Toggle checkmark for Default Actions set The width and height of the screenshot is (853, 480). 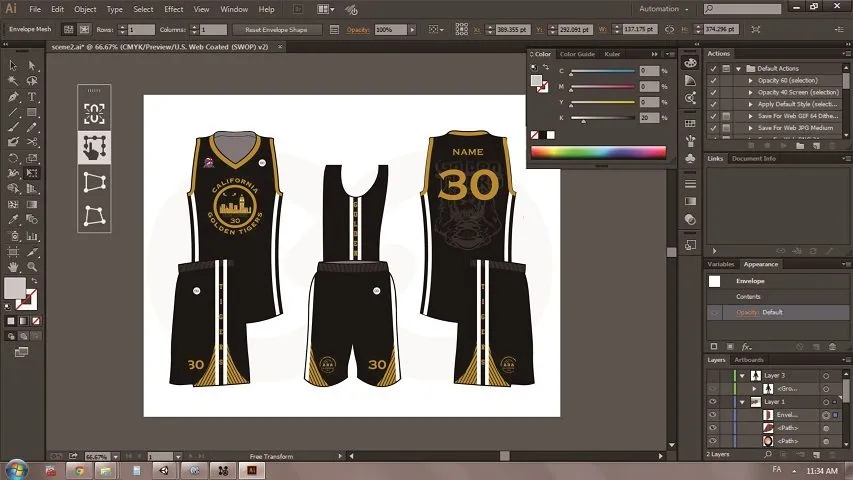pos(713,69)
